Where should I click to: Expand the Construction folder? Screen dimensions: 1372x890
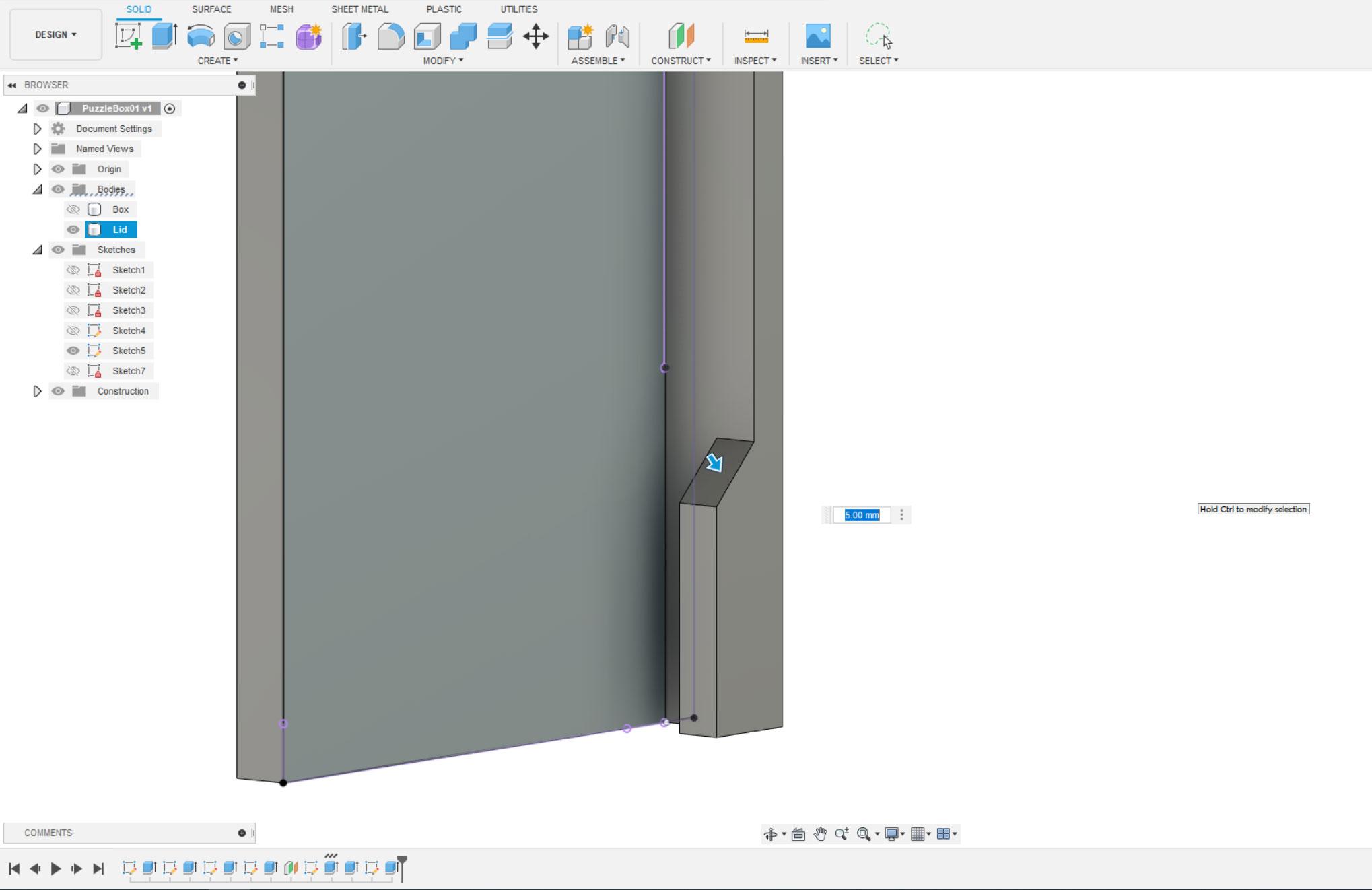38,391
